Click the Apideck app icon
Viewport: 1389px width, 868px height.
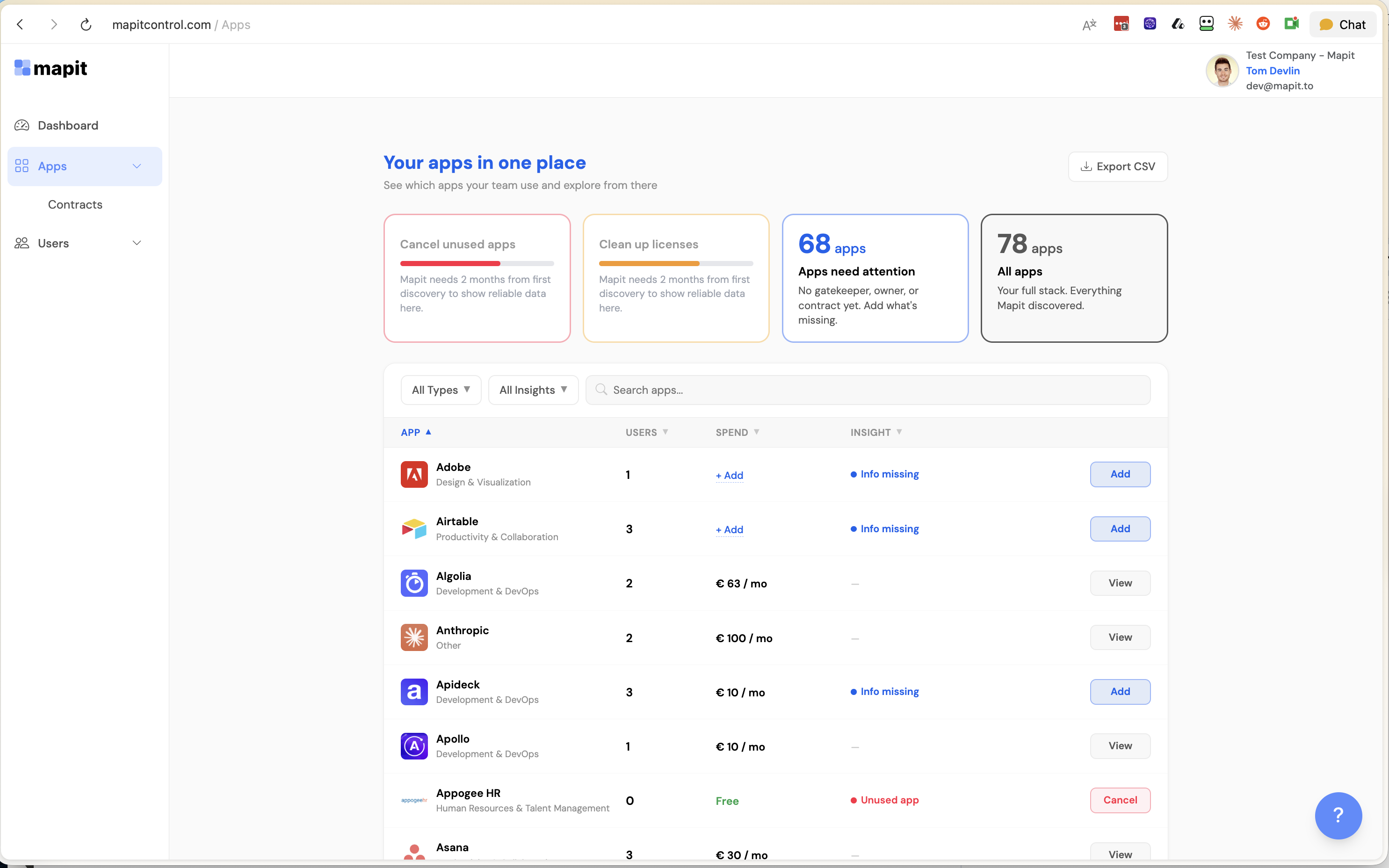pos(414,692)
